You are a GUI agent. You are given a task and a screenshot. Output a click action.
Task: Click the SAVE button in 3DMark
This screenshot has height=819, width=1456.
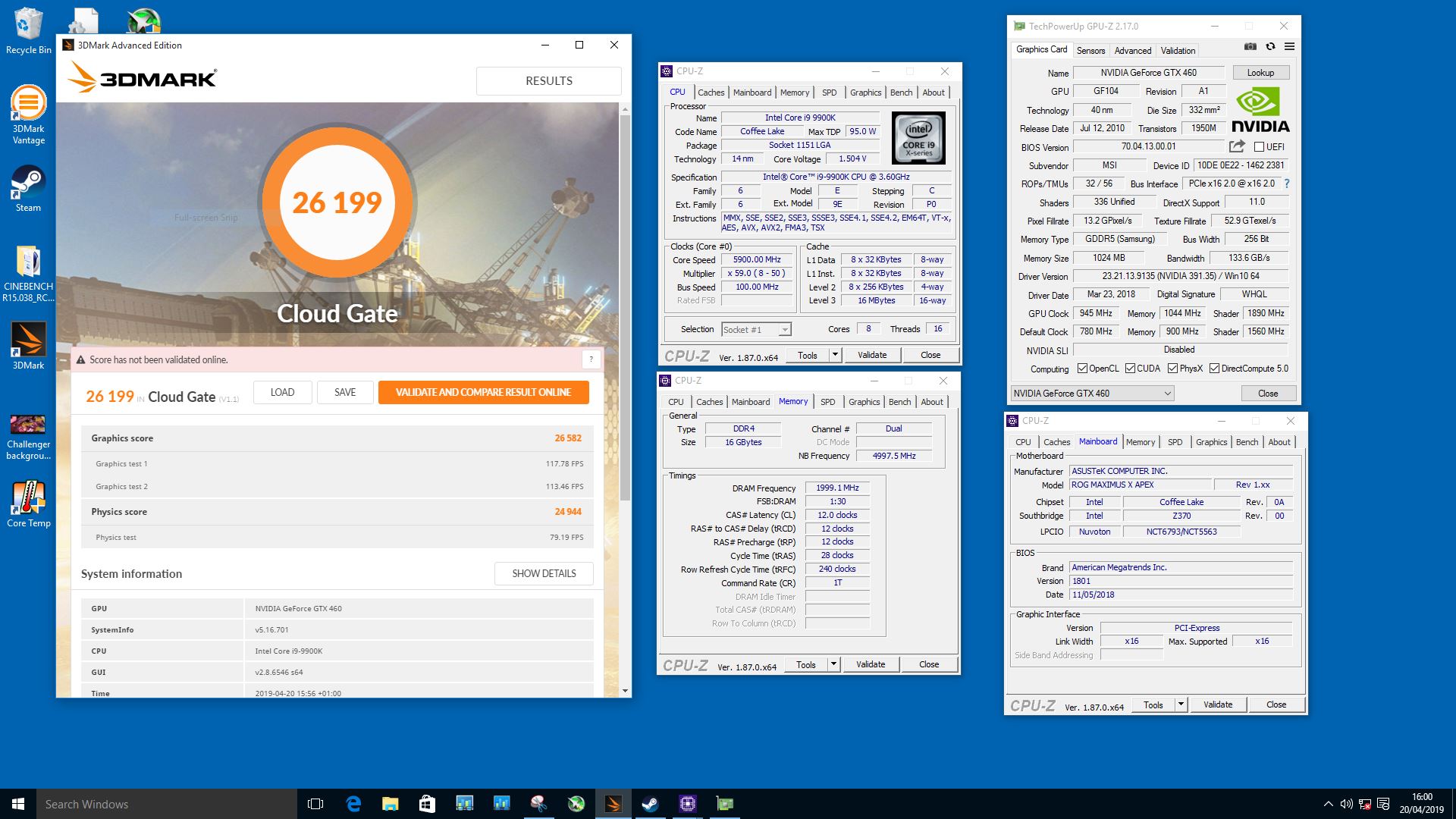(345, 392)
